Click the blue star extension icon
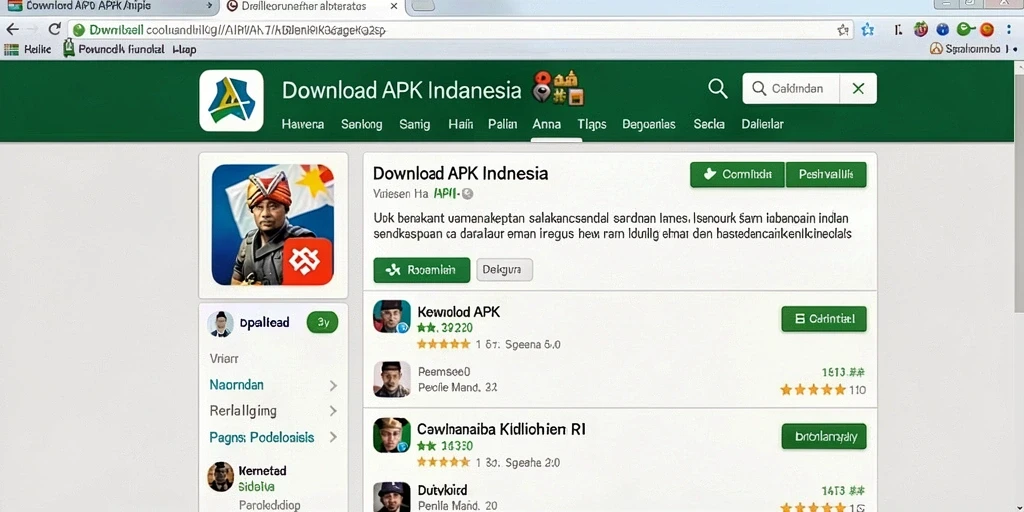This screenshot has width=1024, height=512. (x=867, y=29)
